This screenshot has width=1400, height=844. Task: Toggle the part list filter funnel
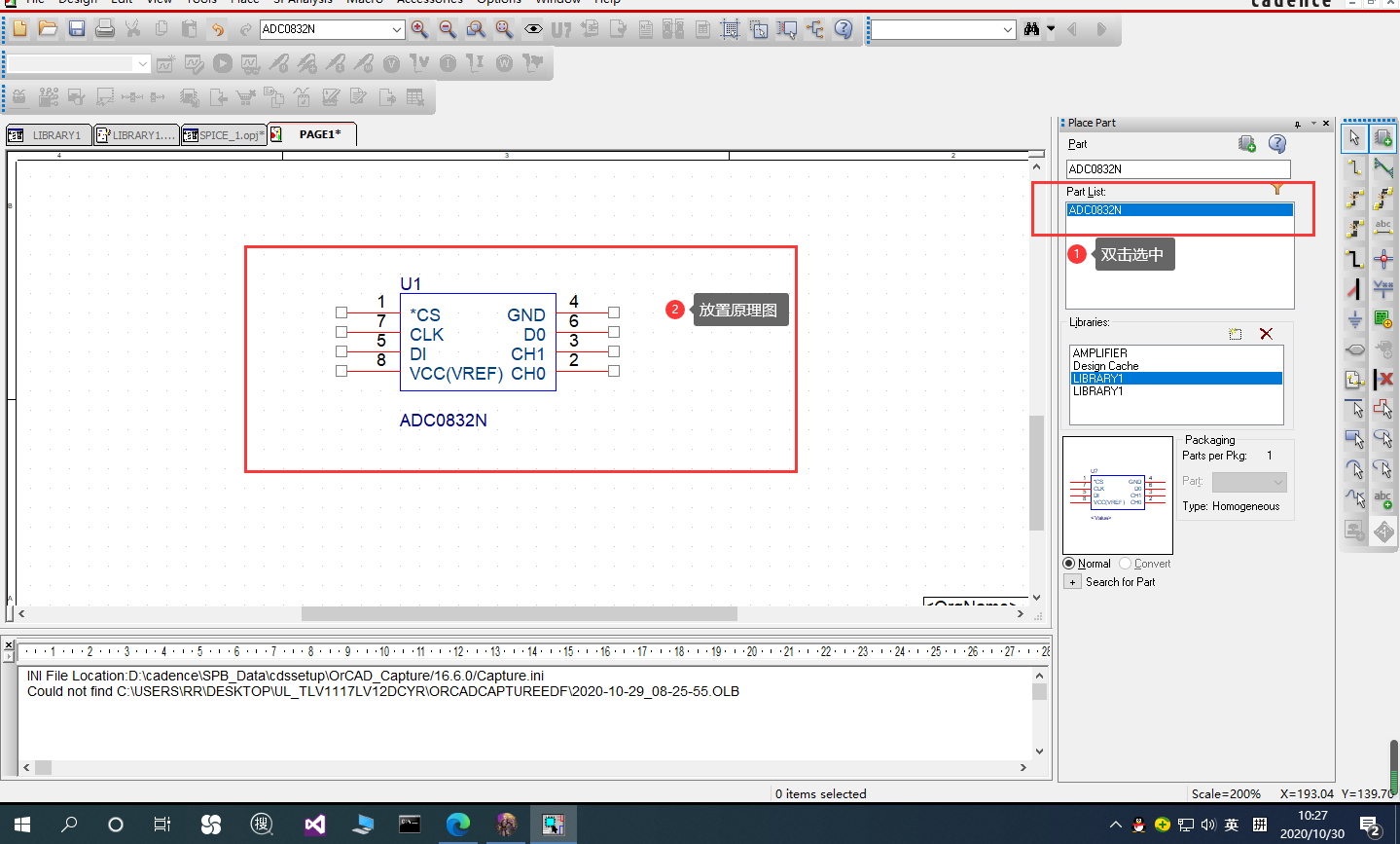[x=1277, y=189]
